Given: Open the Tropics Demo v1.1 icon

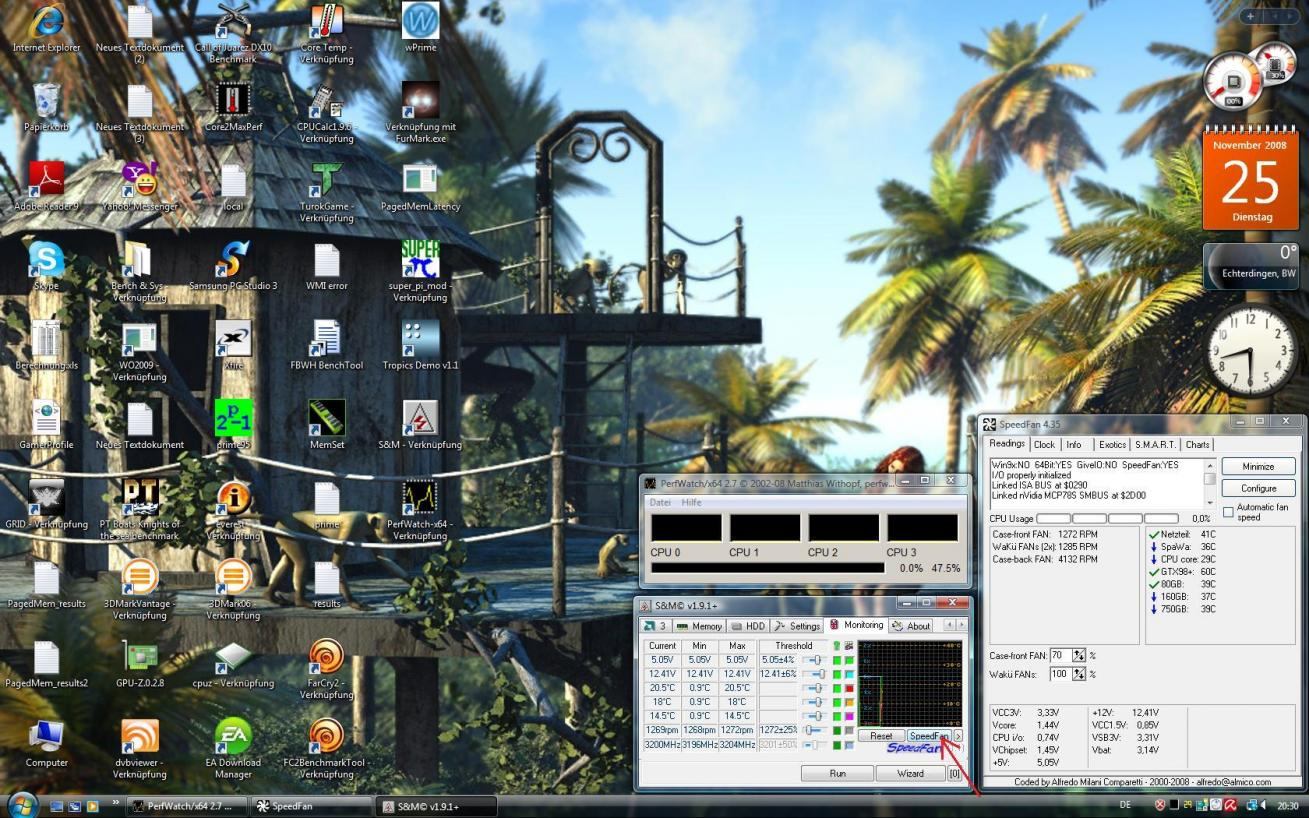Looking at the screenshot, I should click(x=420, y=345).
